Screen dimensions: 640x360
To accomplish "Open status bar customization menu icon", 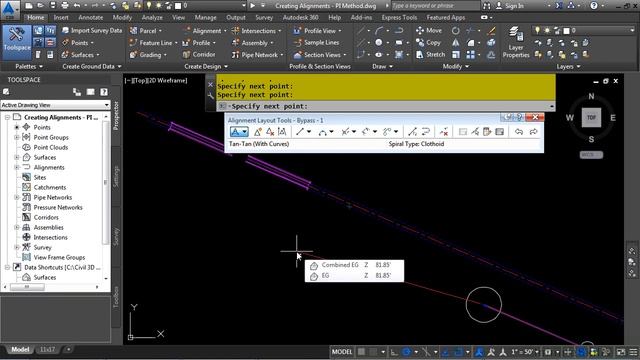I will [633, 352].
